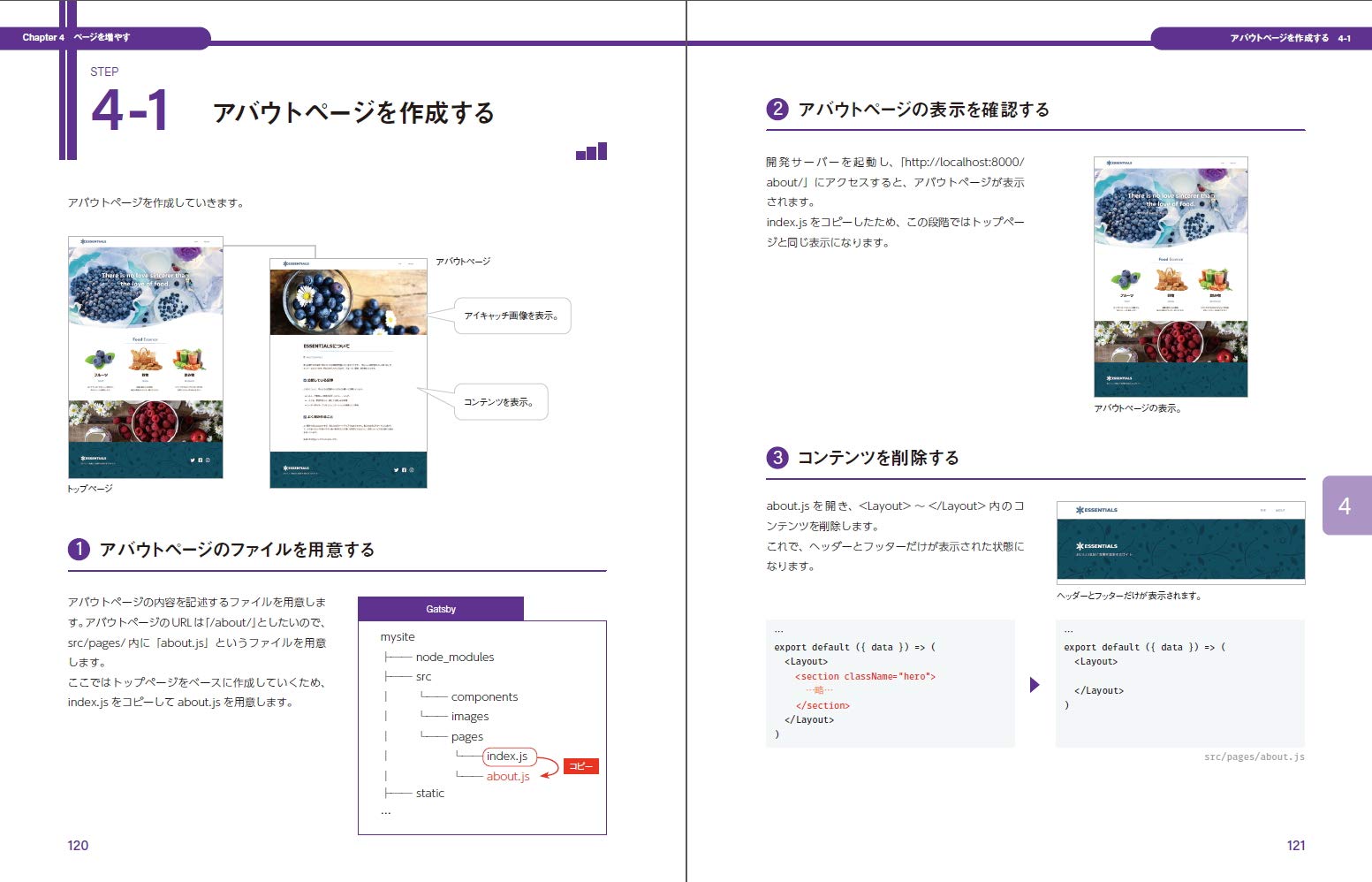The image size is (1372, 882).
Task: Select the chapter 4 side tab
Action: click(1345, 506)
